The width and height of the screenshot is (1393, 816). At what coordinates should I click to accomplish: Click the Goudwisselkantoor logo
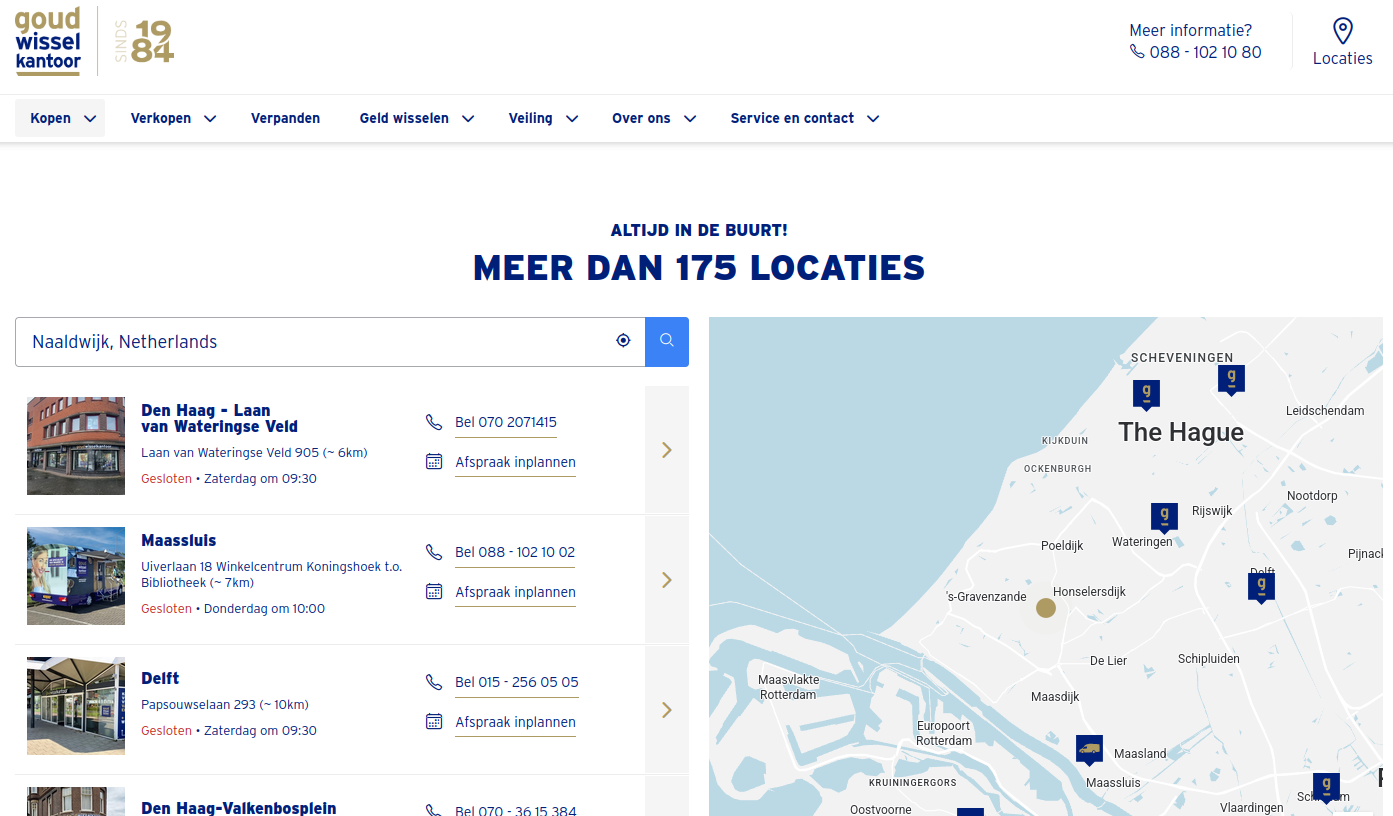click(48, 41)
